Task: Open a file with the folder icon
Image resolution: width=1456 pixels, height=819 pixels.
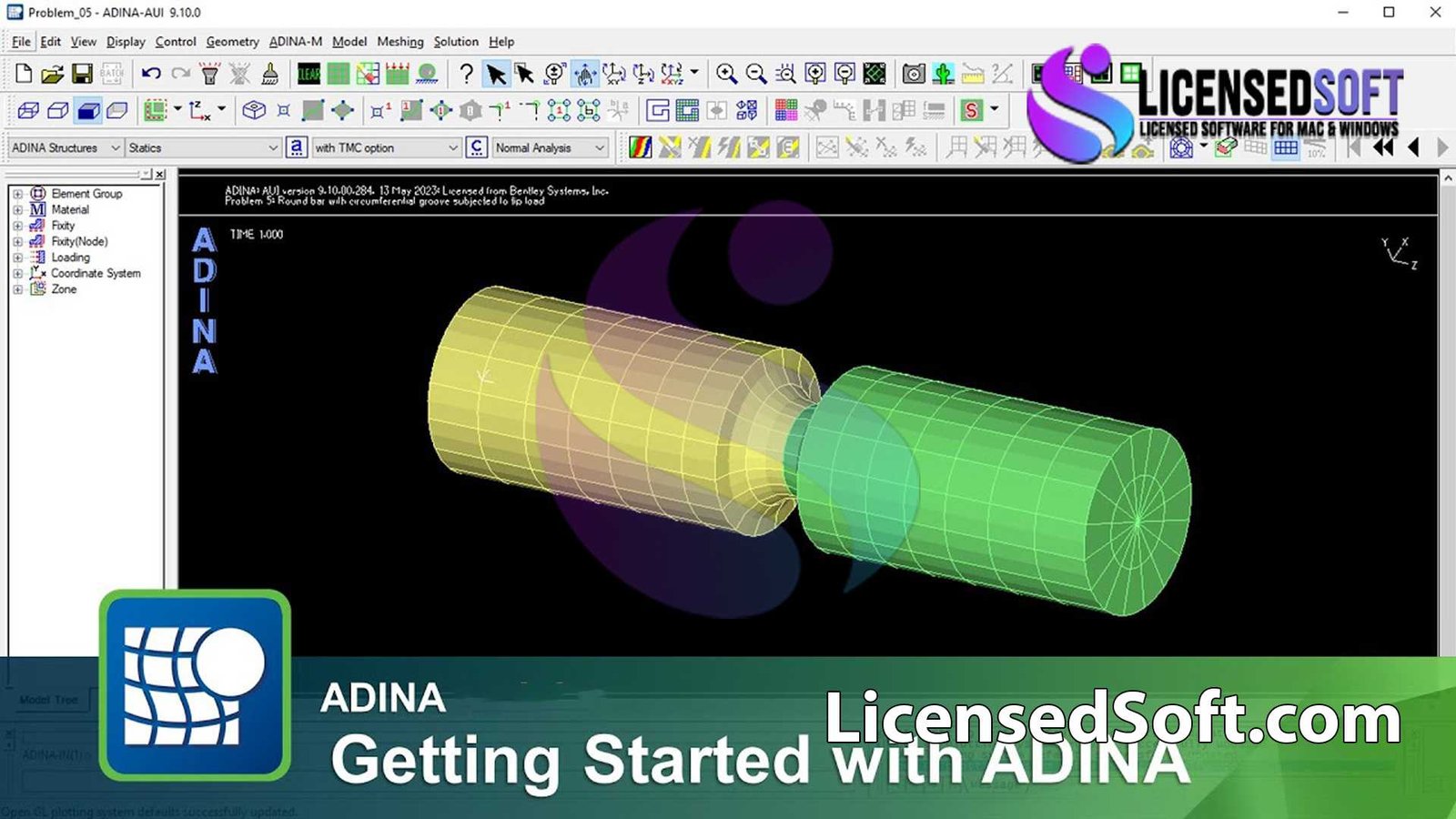Action: click(53, 74)
